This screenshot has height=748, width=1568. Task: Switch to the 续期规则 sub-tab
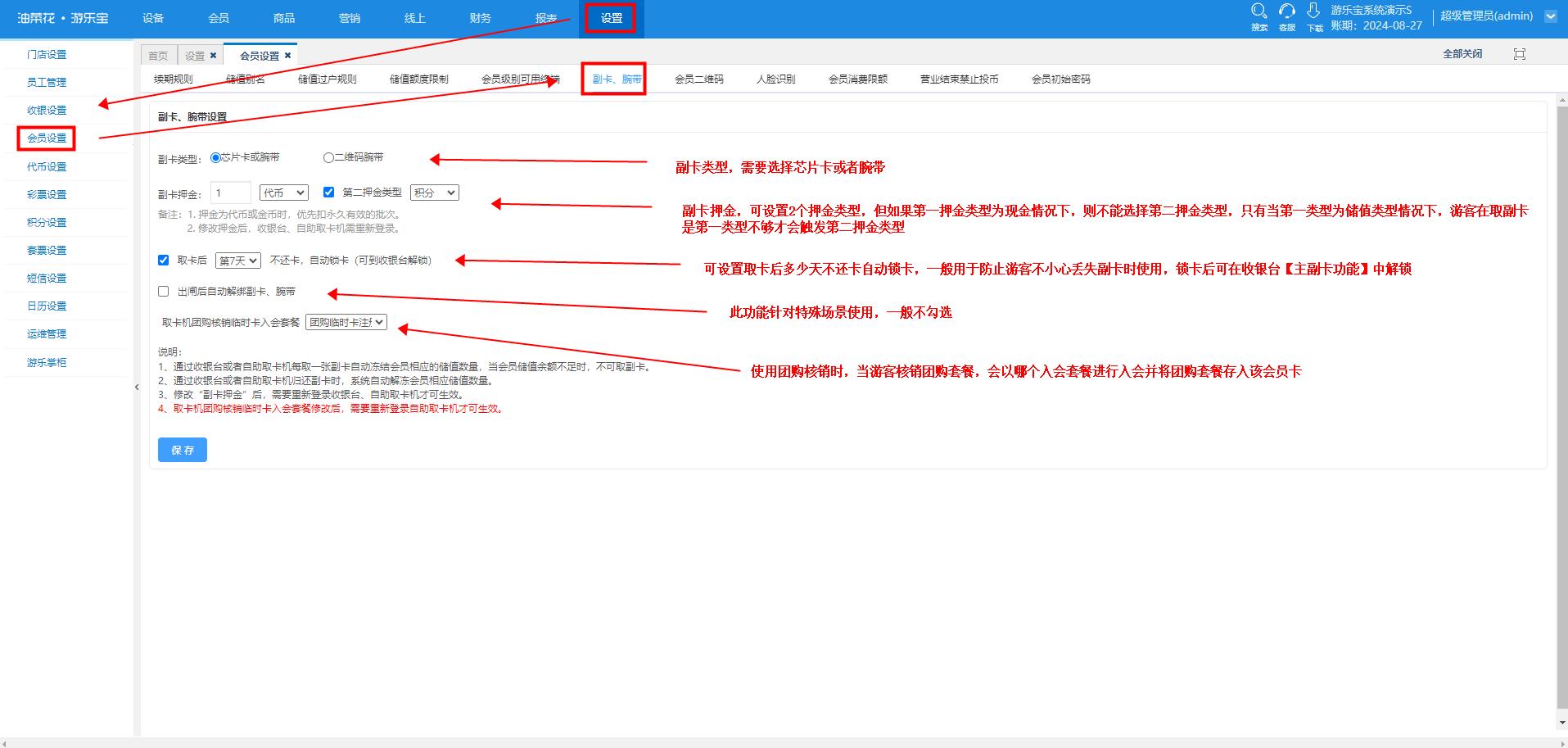click(x=174, y=79)
